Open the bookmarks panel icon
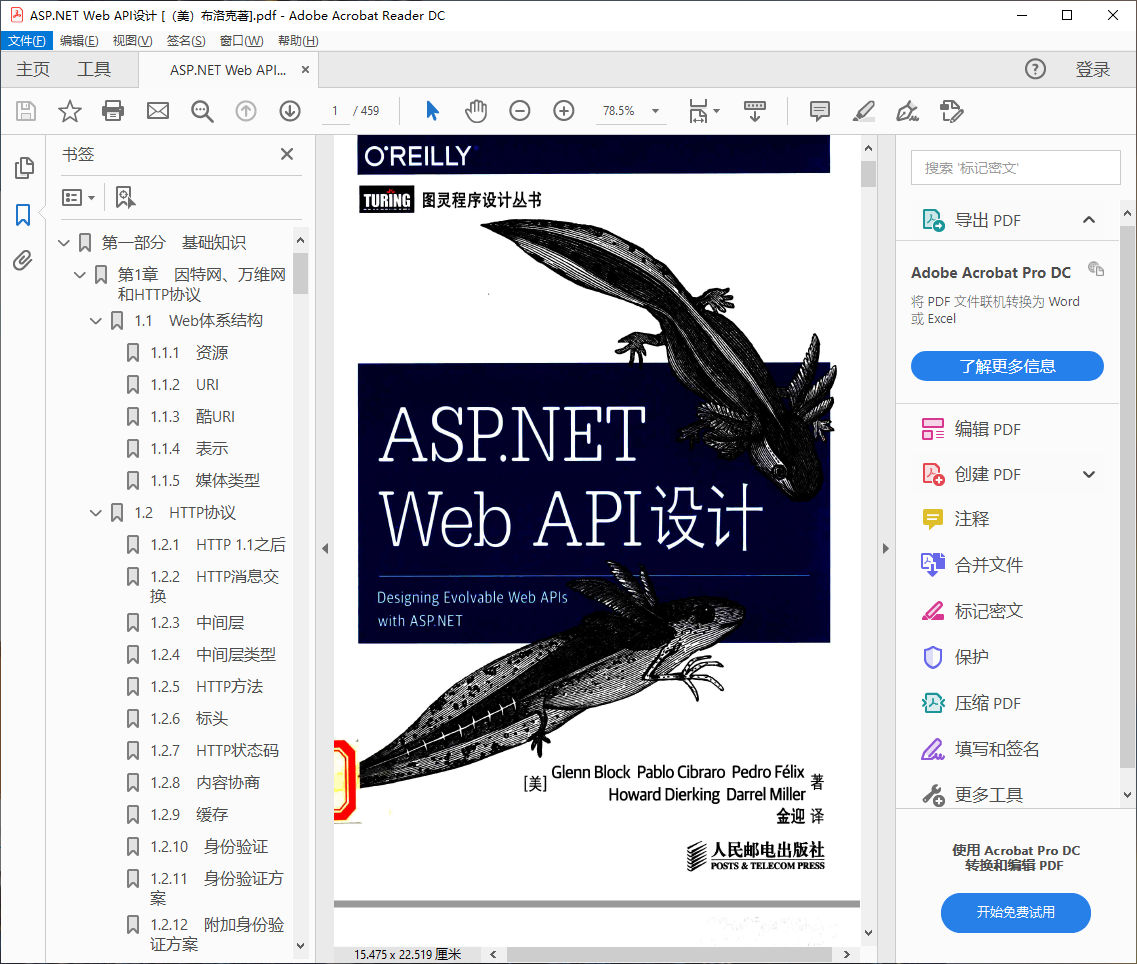The height and width of the screenshot is (964, 1137). click(x=23, y=215)
